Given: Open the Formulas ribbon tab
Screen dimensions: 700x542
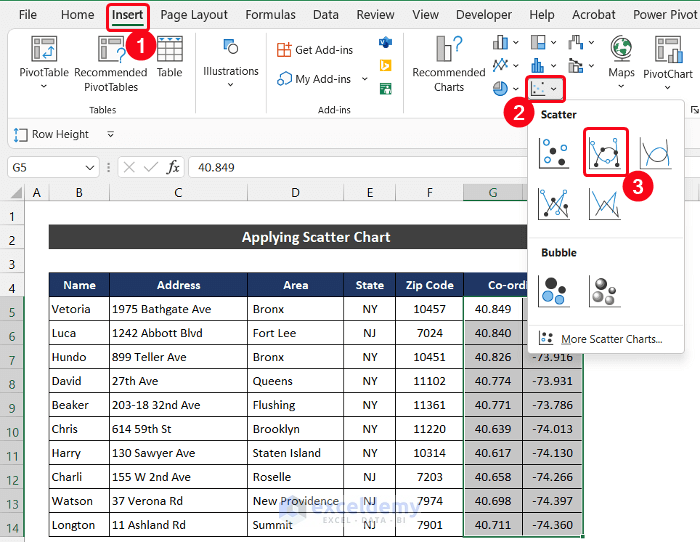Looking at the screenshot, I should [270, 15].
